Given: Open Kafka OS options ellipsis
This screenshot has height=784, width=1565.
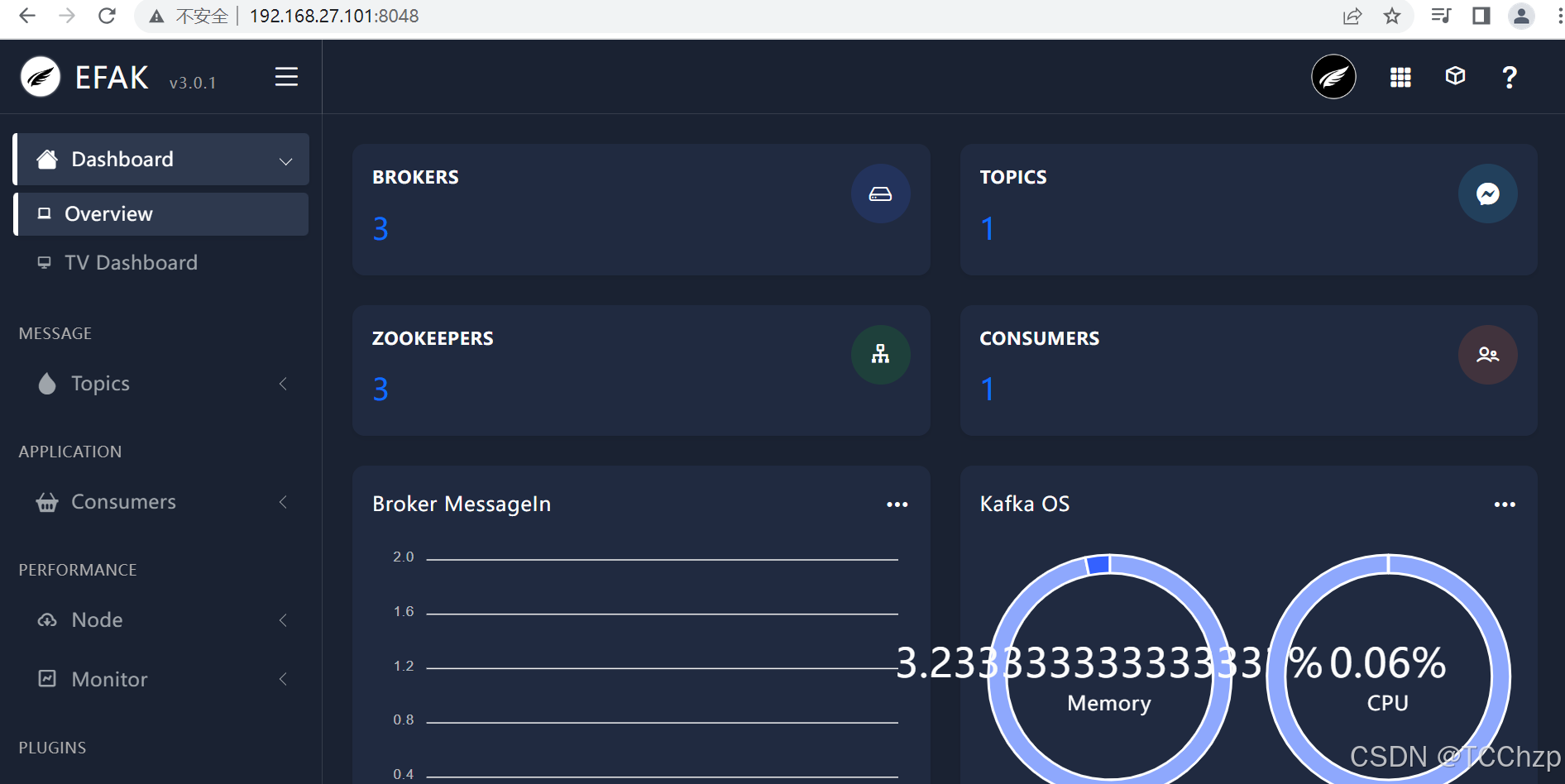Looking at the screenshot, I should [x=1505, y=504].
